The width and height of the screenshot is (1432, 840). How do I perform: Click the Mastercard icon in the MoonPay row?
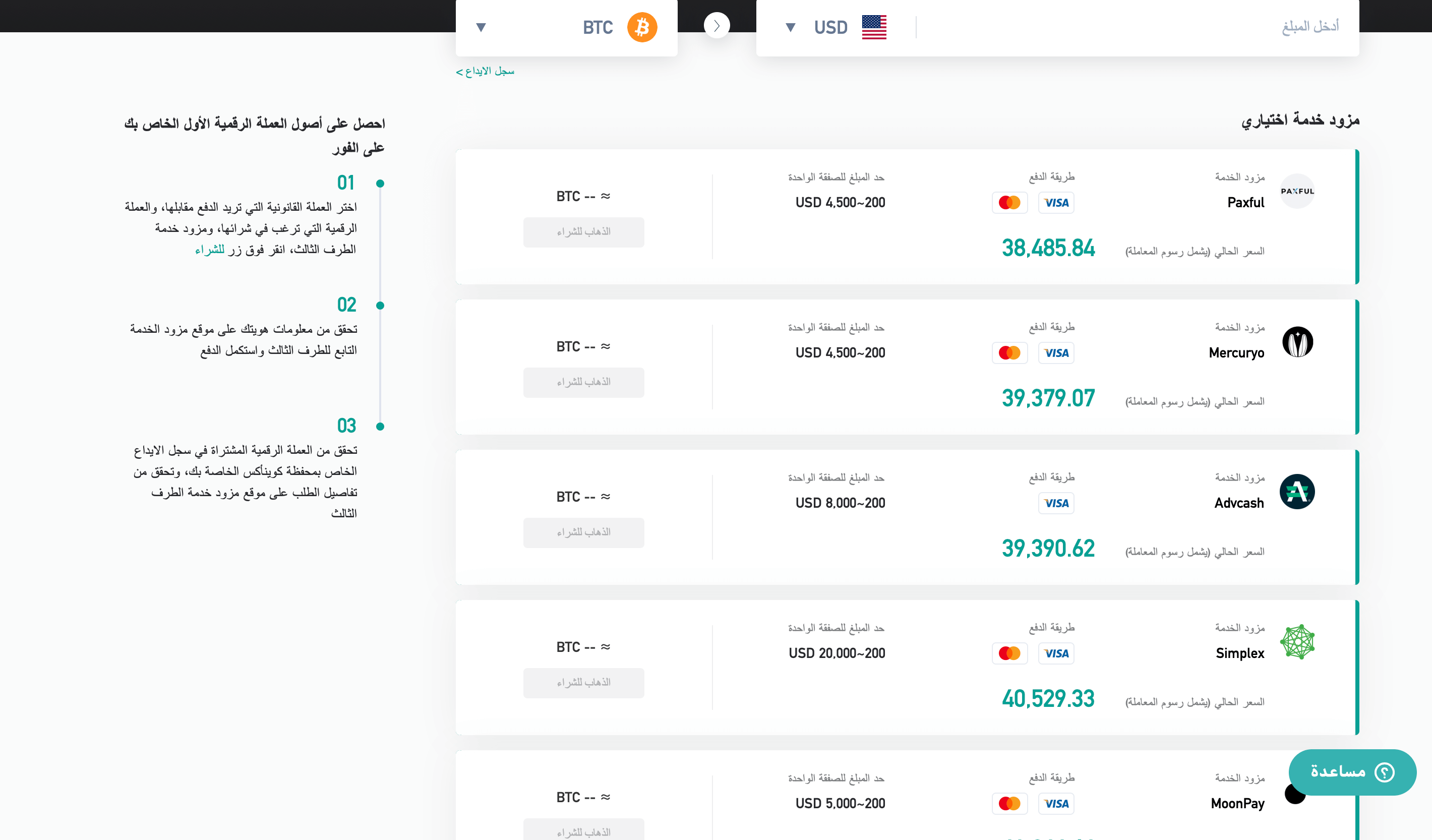pos(1009,804)
